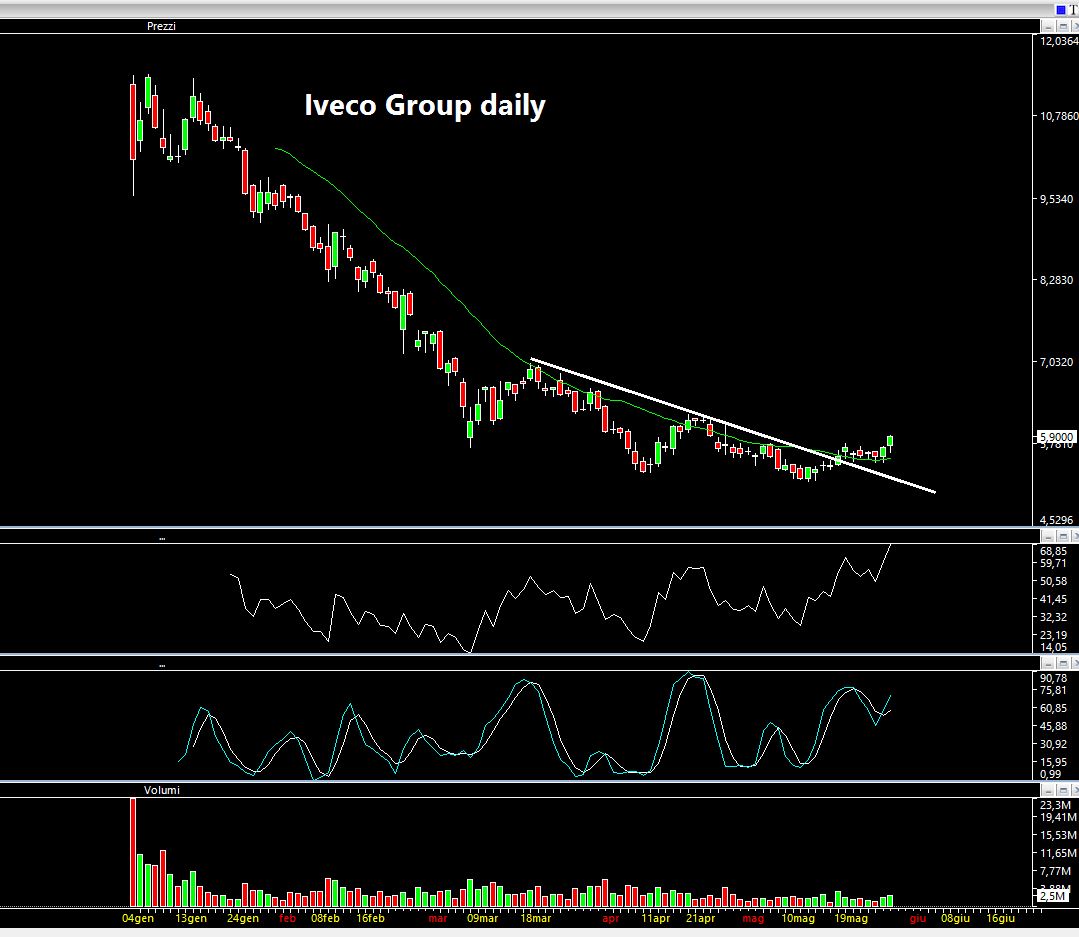Click the 90,78 stochastic axis value
1079x937 pixels.
point(1054,678)
